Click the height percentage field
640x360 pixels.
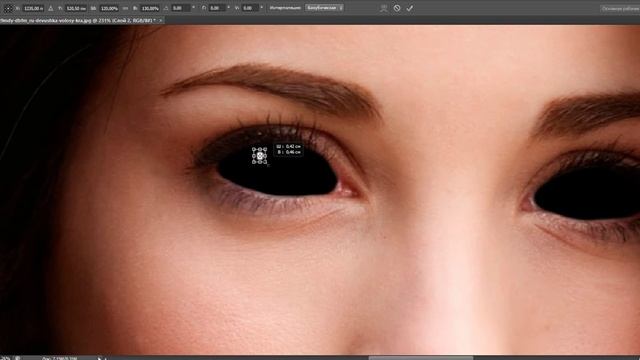tap(150, 8)
